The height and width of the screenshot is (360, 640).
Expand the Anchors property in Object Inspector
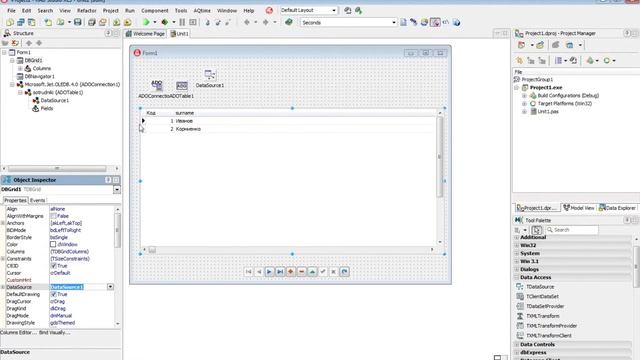click(x=3, y=223)
